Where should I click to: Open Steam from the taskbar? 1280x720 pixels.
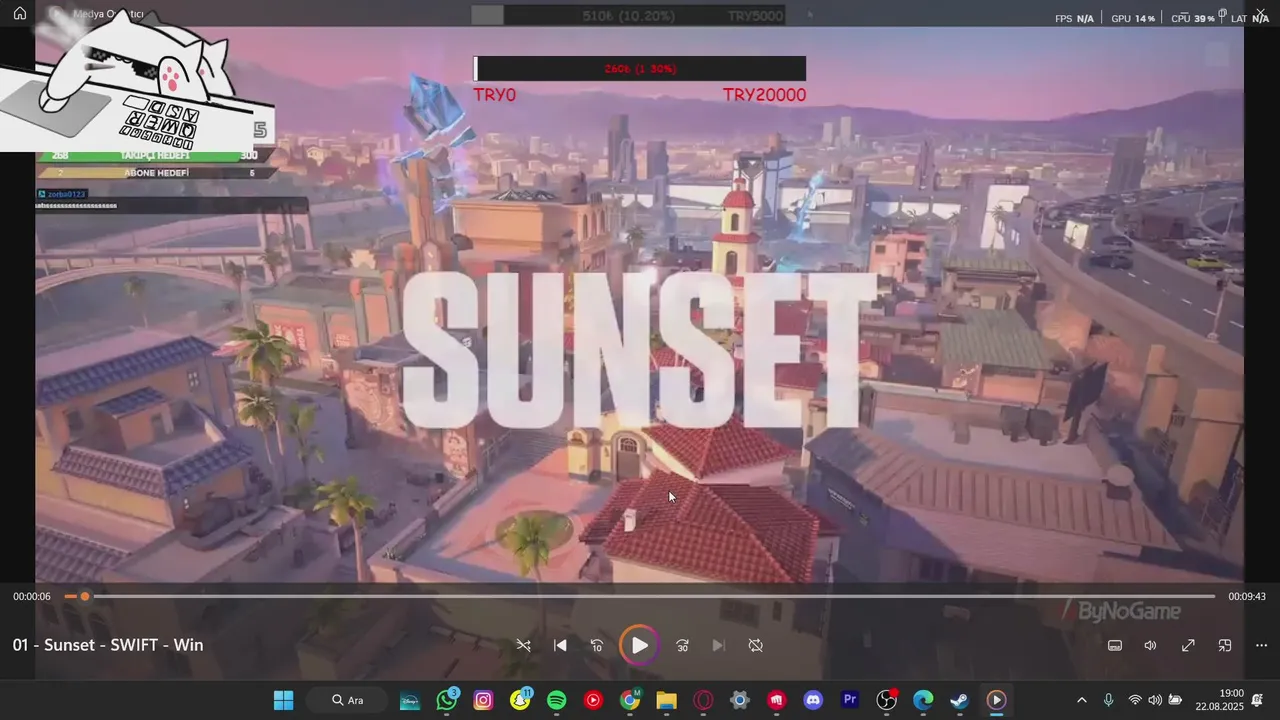click(960, 700)
